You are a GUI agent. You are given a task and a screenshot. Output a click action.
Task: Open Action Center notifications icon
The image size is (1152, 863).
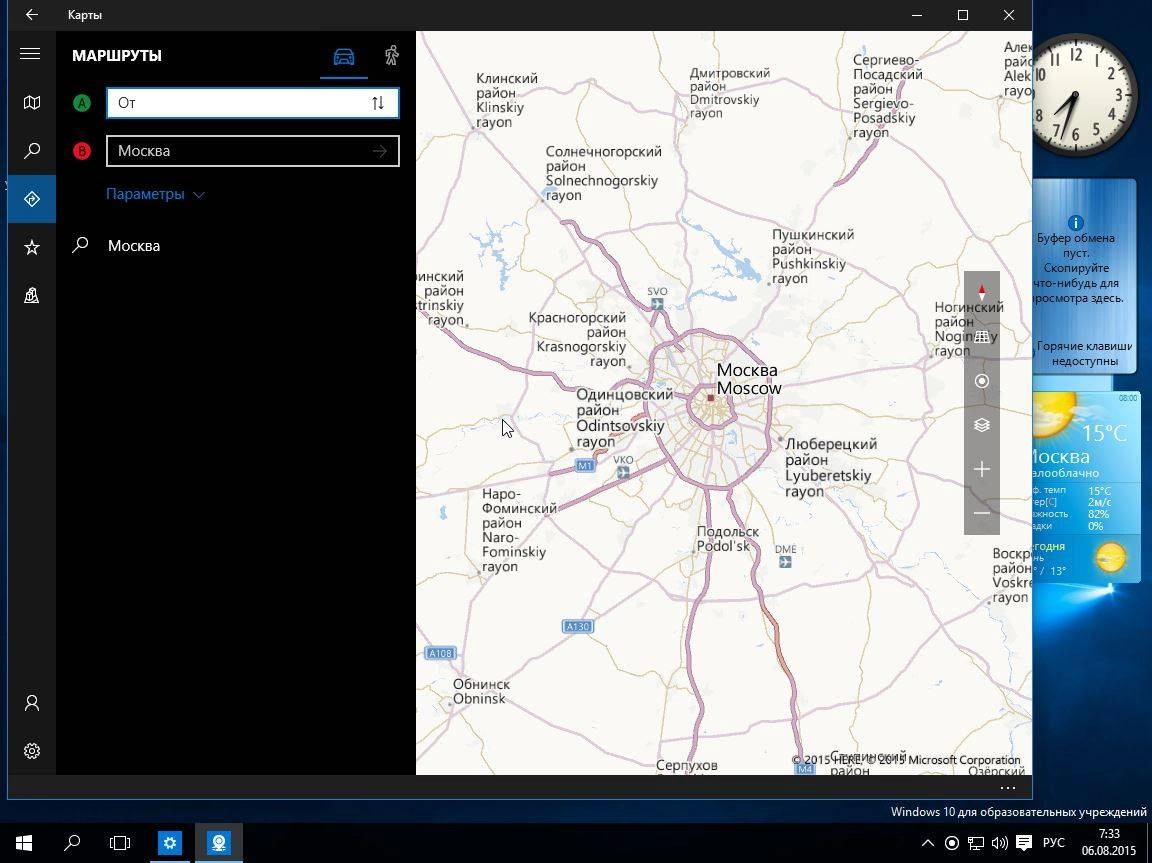click(1023, 843)
